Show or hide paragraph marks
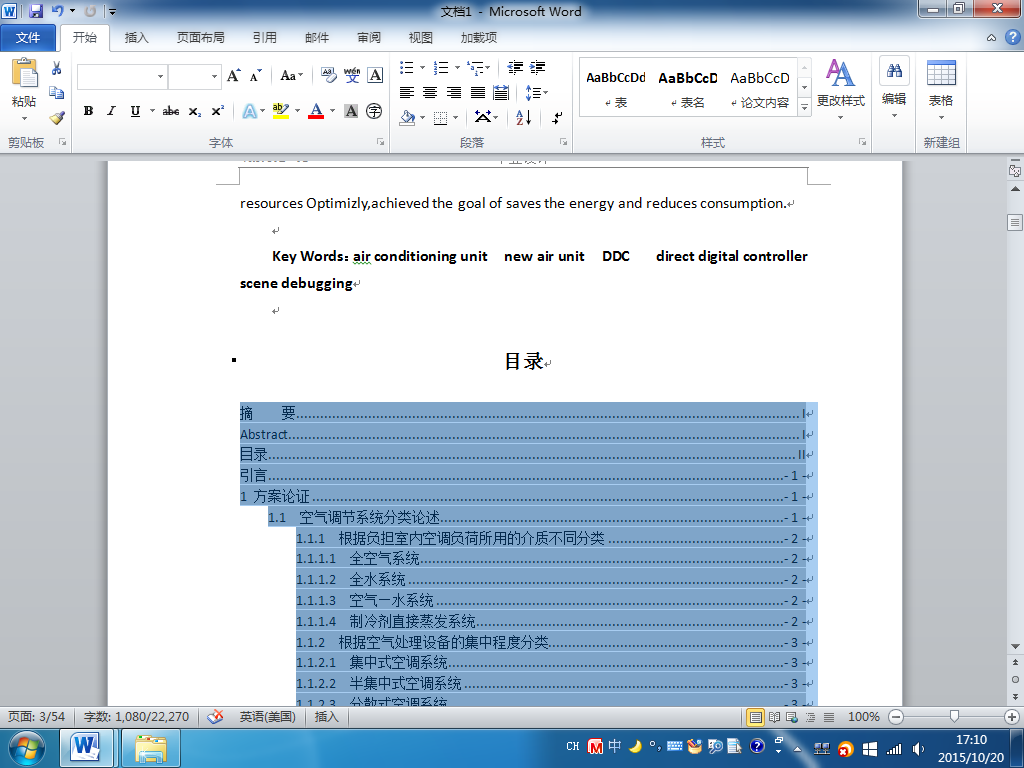Viewport: 1024px width, 768px height. pos(557,118)
